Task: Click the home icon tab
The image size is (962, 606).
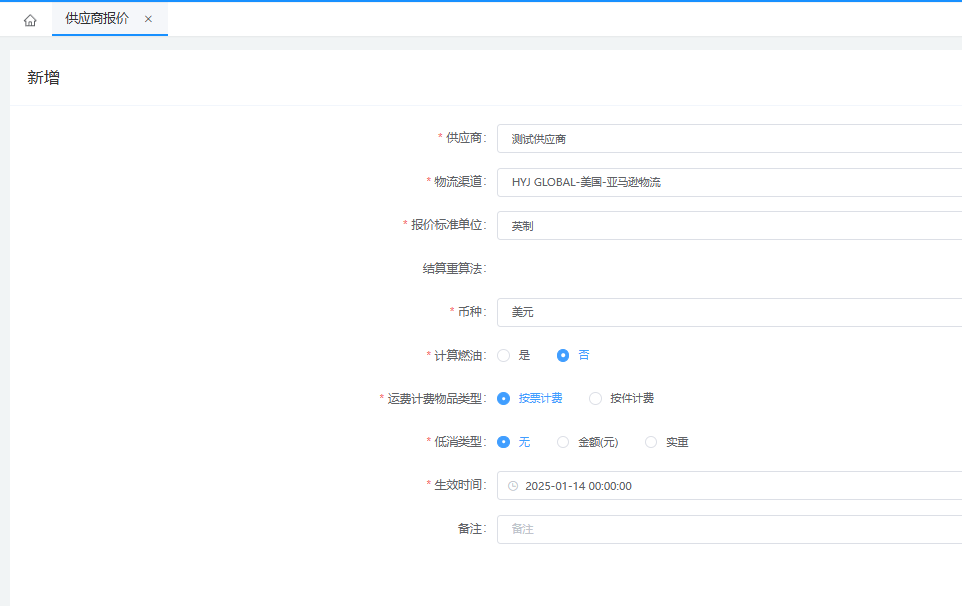Action: coord(30,20)
